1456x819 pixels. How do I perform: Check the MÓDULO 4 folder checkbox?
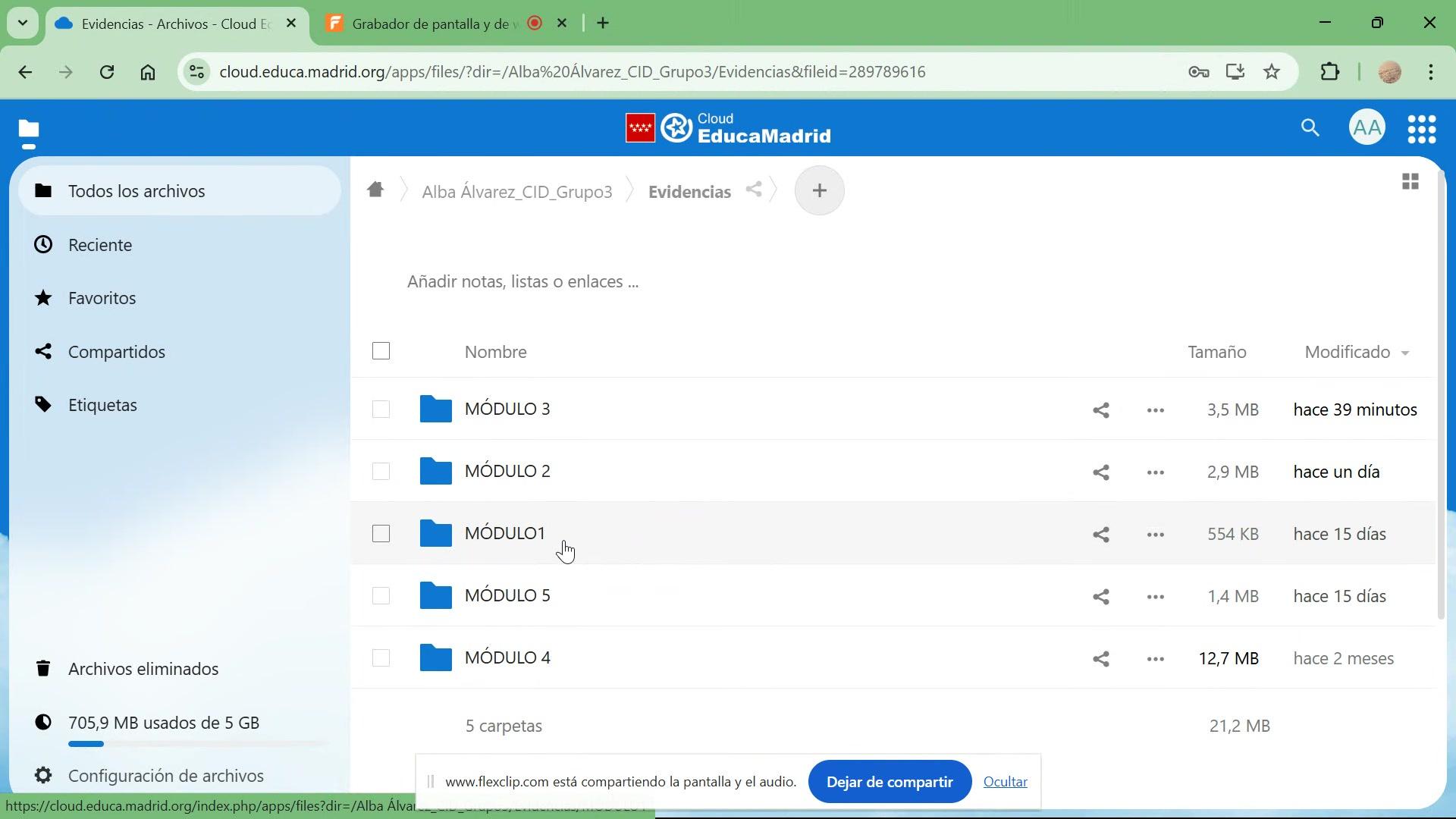381,658
